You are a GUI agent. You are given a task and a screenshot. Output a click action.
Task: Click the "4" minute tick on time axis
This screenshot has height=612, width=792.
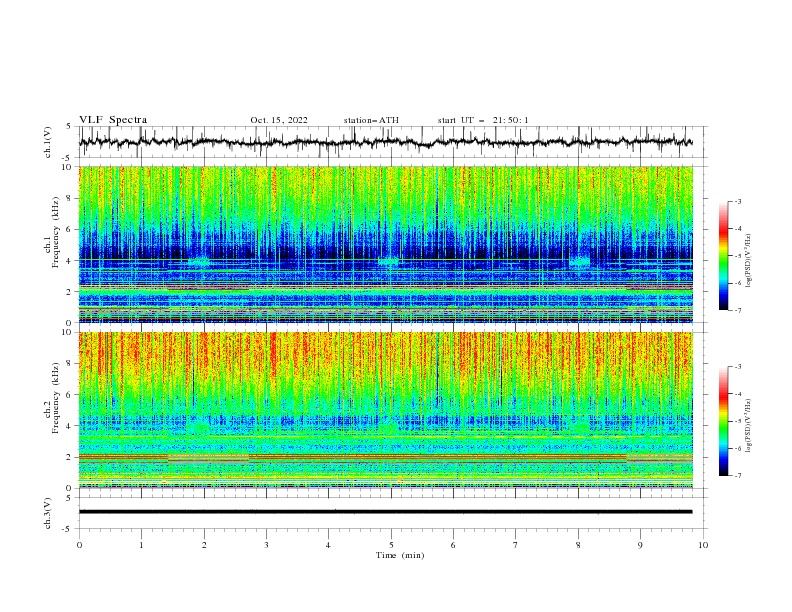(x=328, y=545)
